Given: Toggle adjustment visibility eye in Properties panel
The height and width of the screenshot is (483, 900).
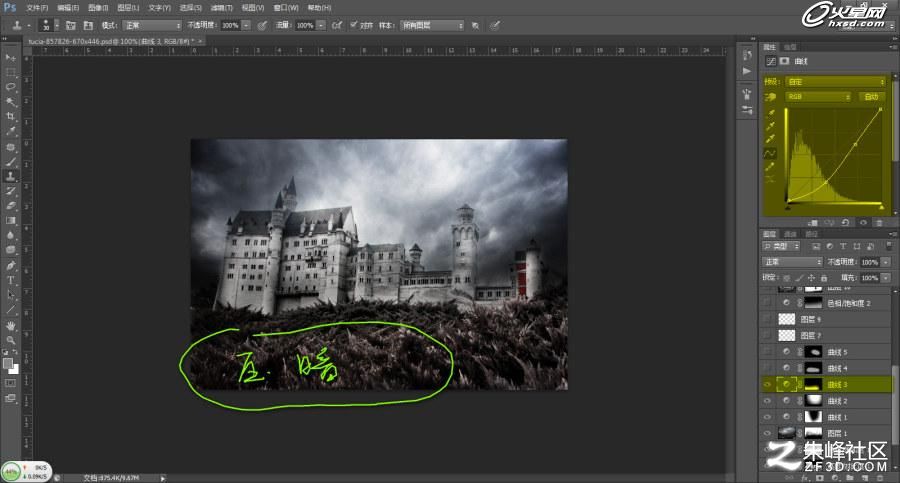Looking at the screenshot, I should 863,222.
